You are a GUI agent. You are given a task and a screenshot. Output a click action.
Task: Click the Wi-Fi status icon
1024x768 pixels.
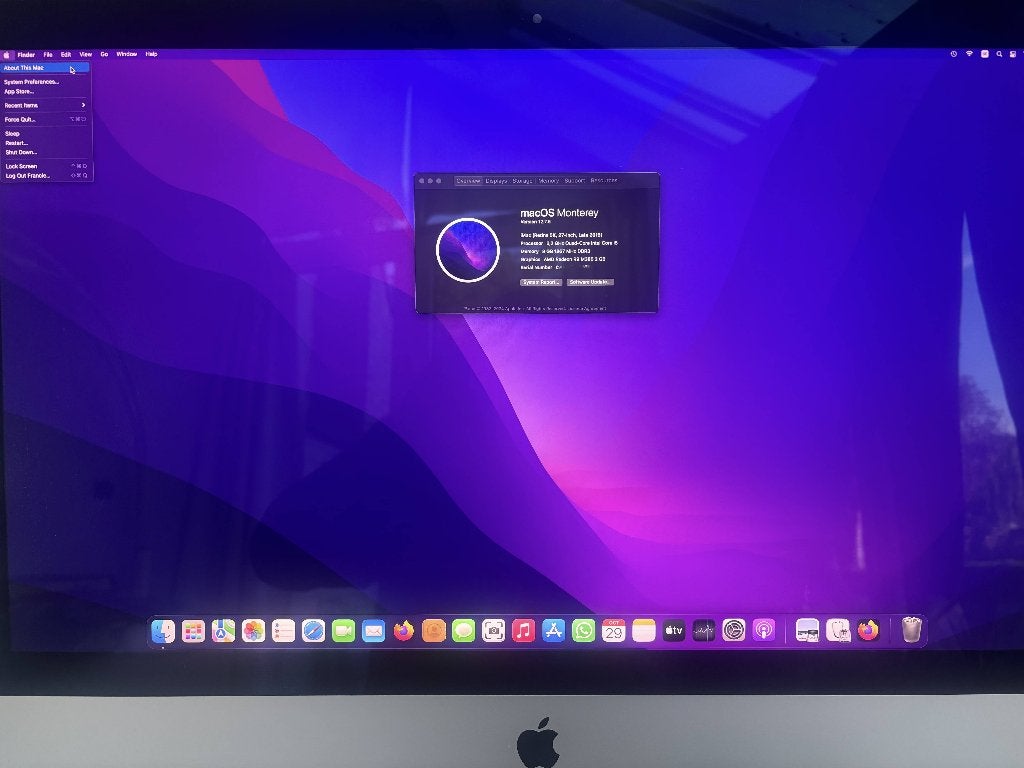[x=969, y=54]
